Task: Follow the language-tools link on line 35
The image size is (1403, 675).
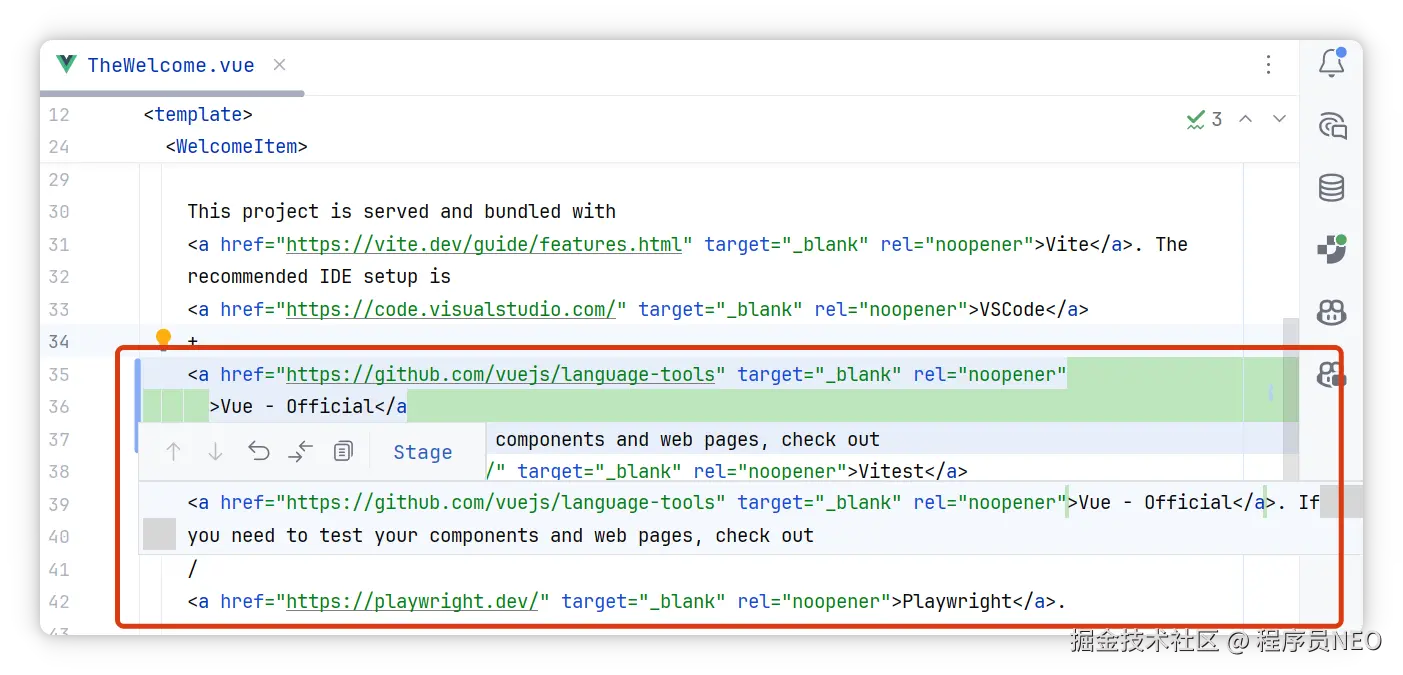Action: 500,374
